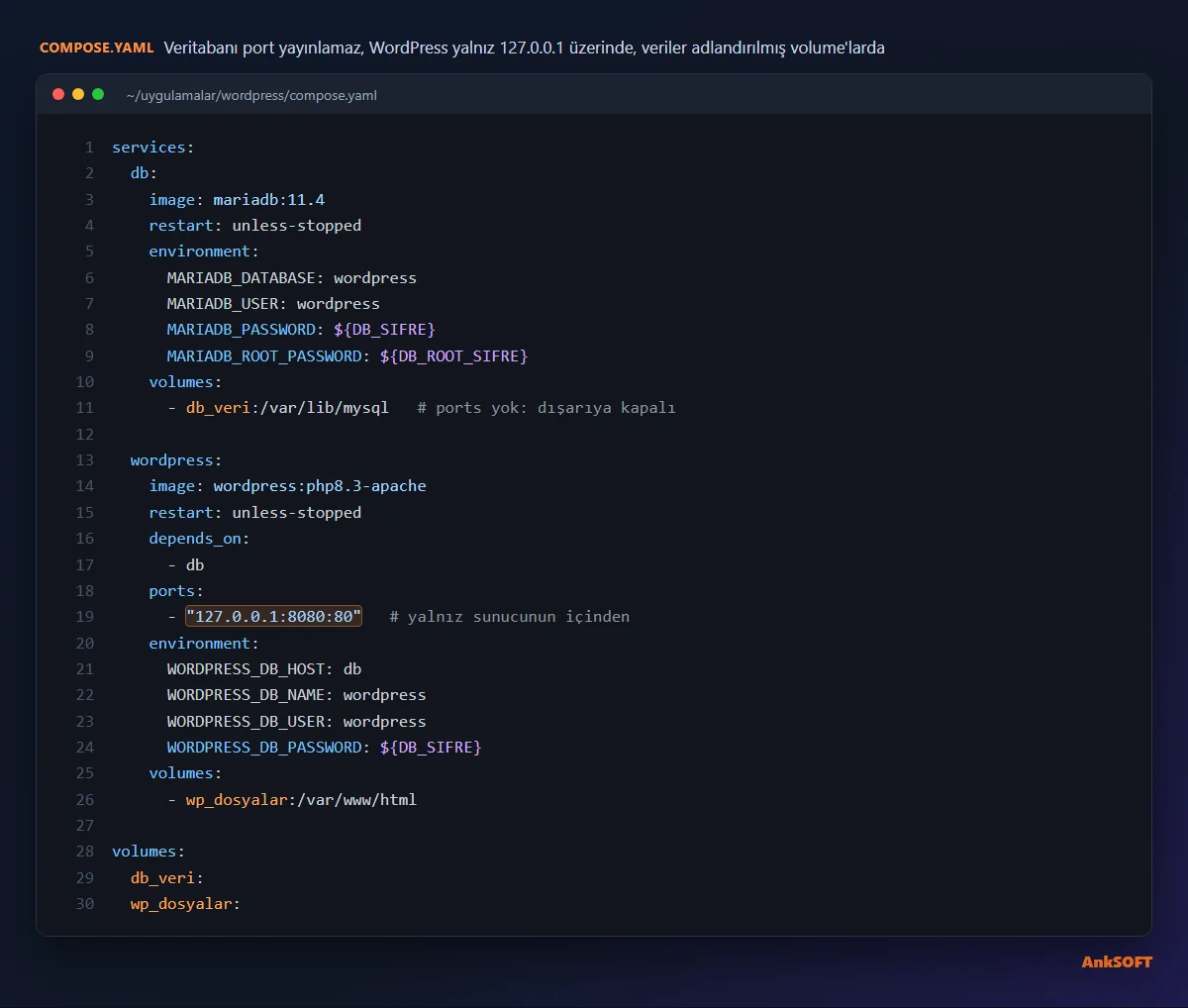Image resolution: width=1188 pixels, height=1008 pixels.
Task: Click 'depends_on:' key
Action: pyautogui.click(x=199, y=539)
